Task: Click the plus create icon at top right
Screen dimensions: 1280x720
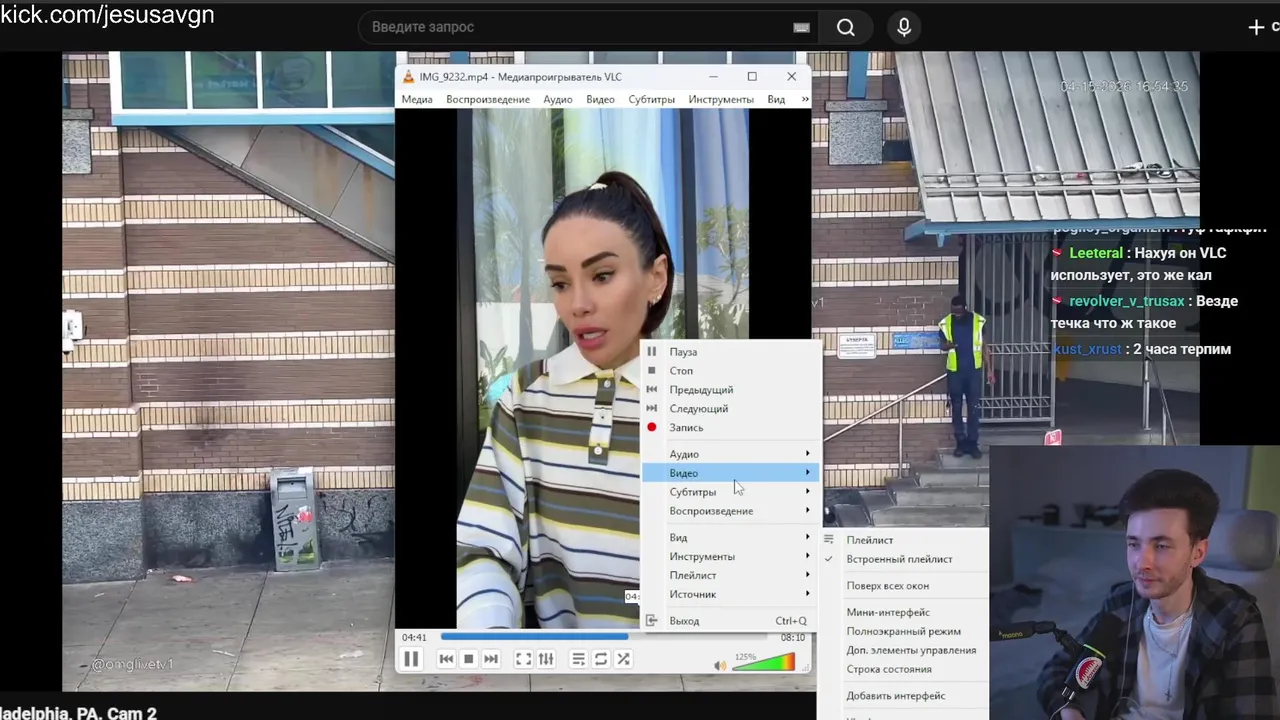Action: tap(1257, 27)
